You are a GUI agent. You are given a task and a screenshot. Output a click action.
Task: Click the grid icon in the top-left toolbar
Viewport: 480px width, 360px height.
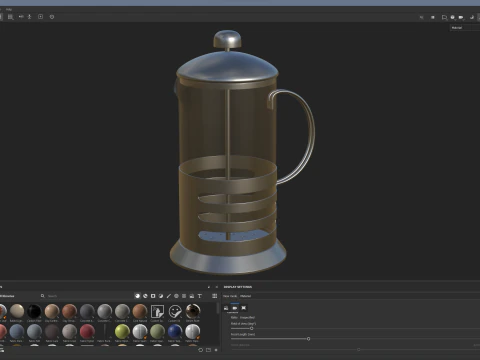coord(11,17)
